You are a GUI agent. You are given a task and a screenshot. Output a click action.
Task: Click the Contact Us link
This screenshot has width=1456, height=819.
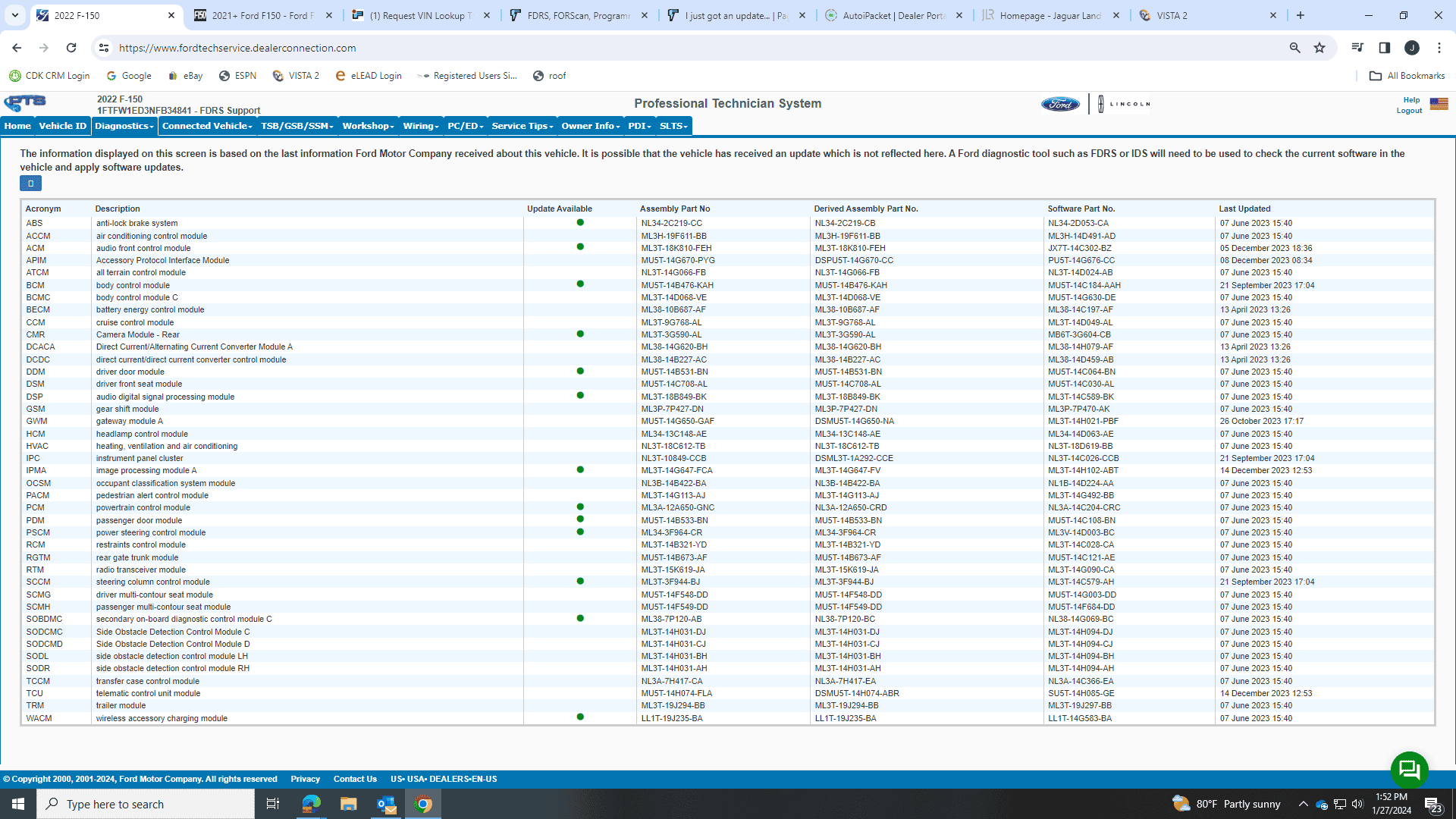tap(355, 778)
